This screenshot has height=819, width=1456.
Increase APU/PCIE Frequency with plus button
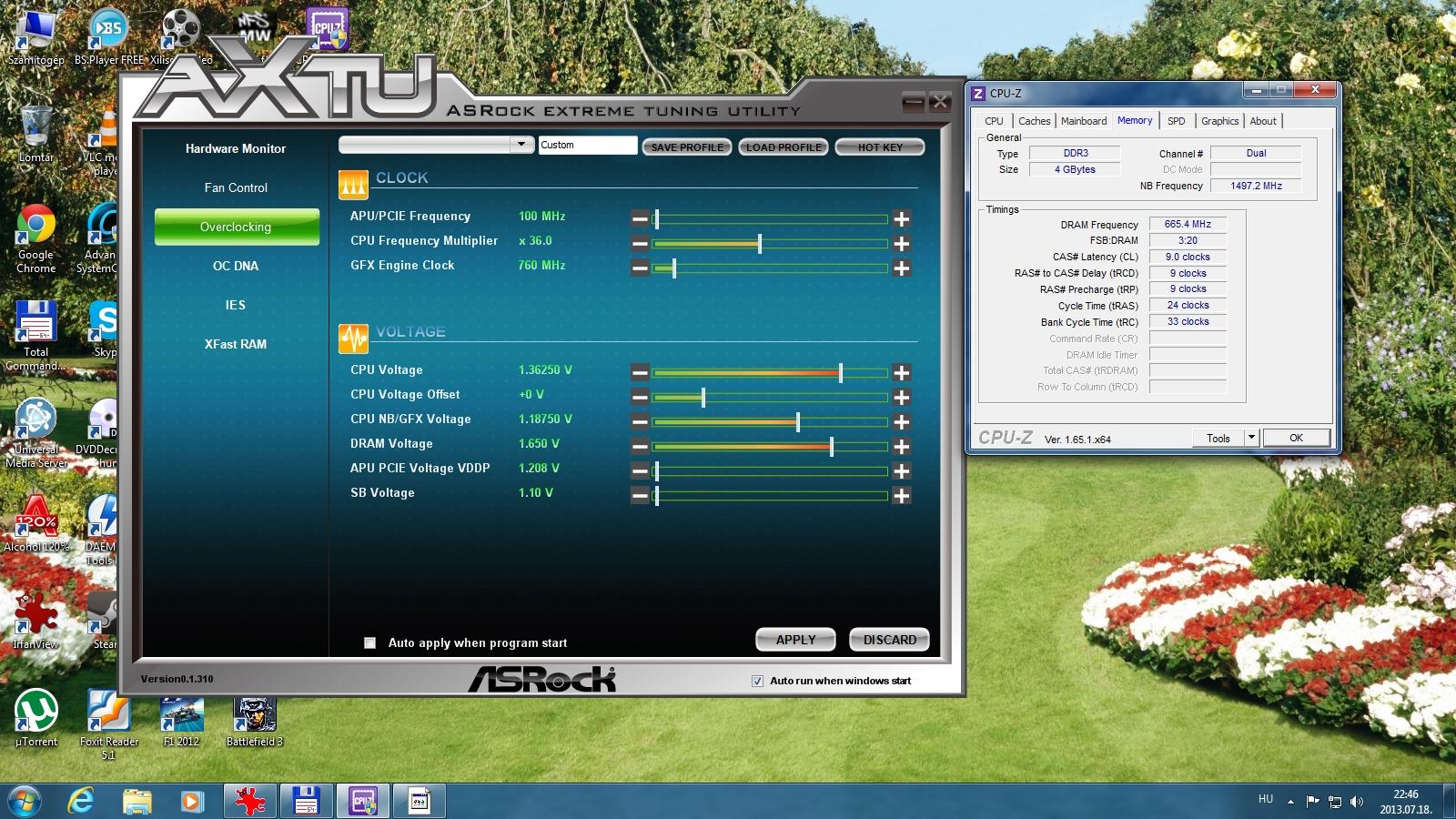[901, 219]
